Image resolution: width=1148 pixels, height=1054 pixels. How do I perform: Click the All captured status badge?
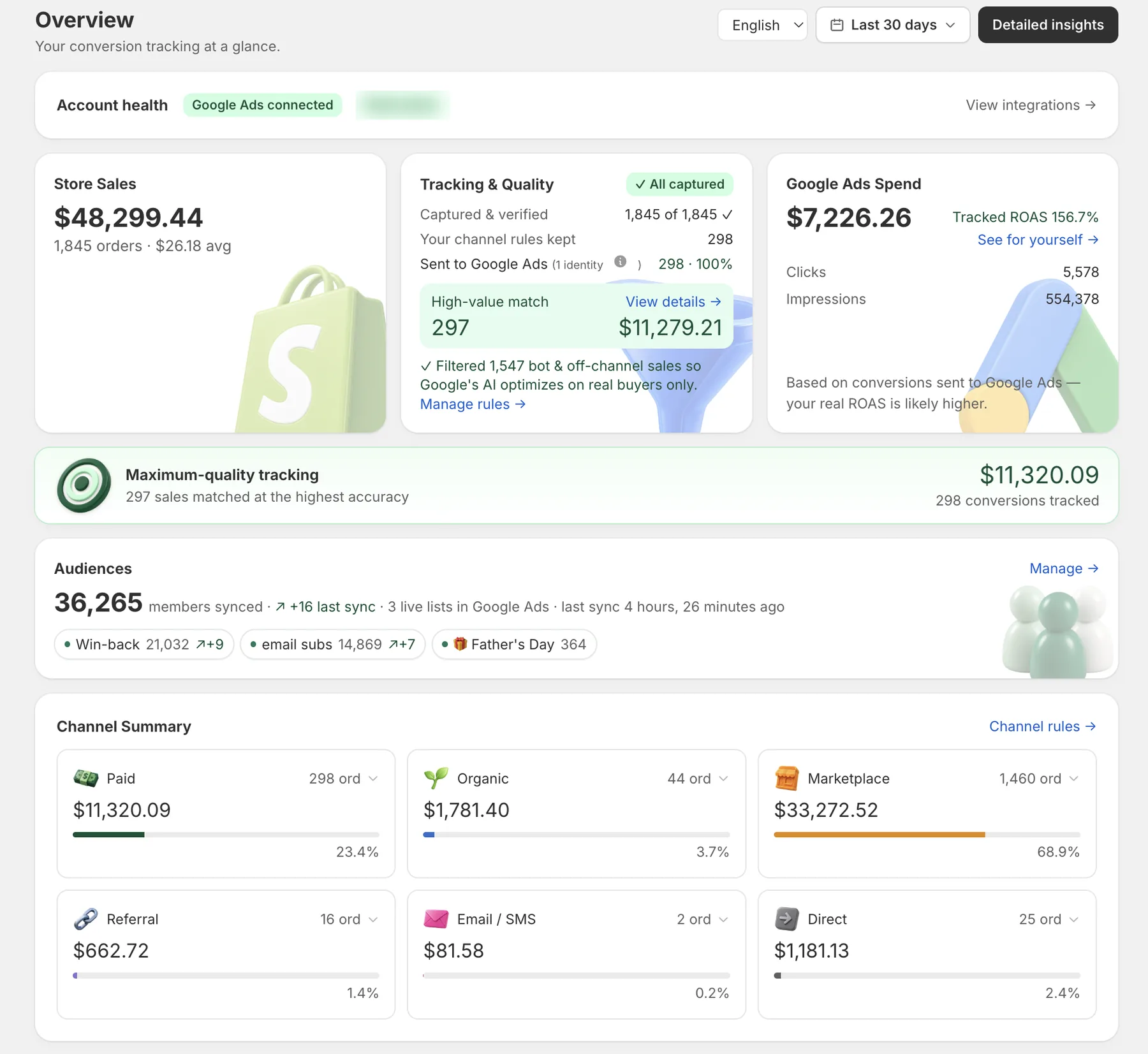pos(679,184)
